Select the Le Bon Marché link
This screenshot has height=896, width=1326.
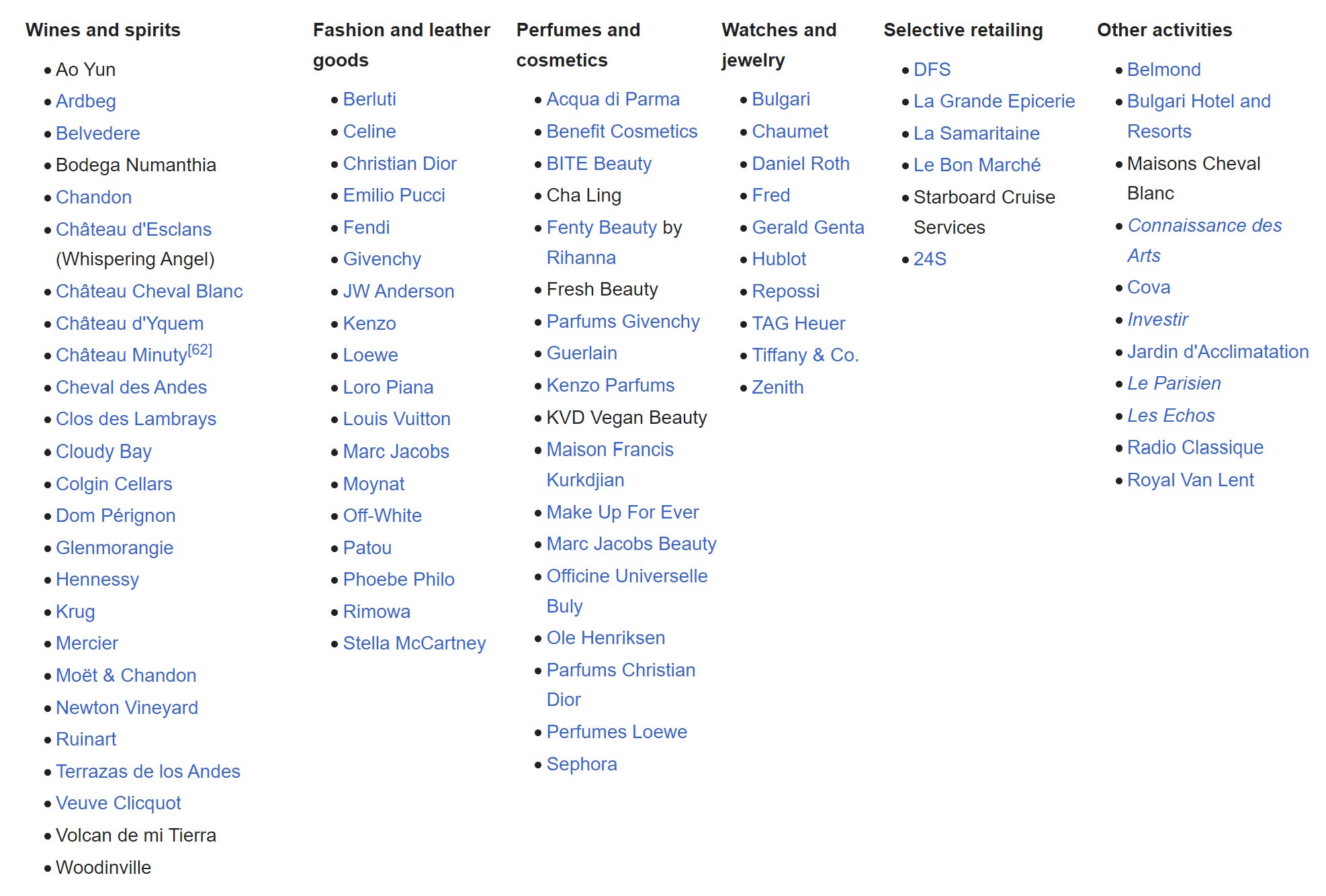[x=977, y=165]
